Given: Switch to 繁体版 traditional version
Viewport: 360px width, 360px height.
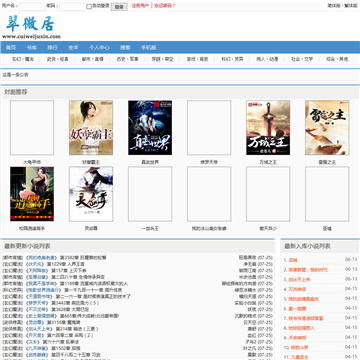Looking at the screenshot, I should 351,6.
